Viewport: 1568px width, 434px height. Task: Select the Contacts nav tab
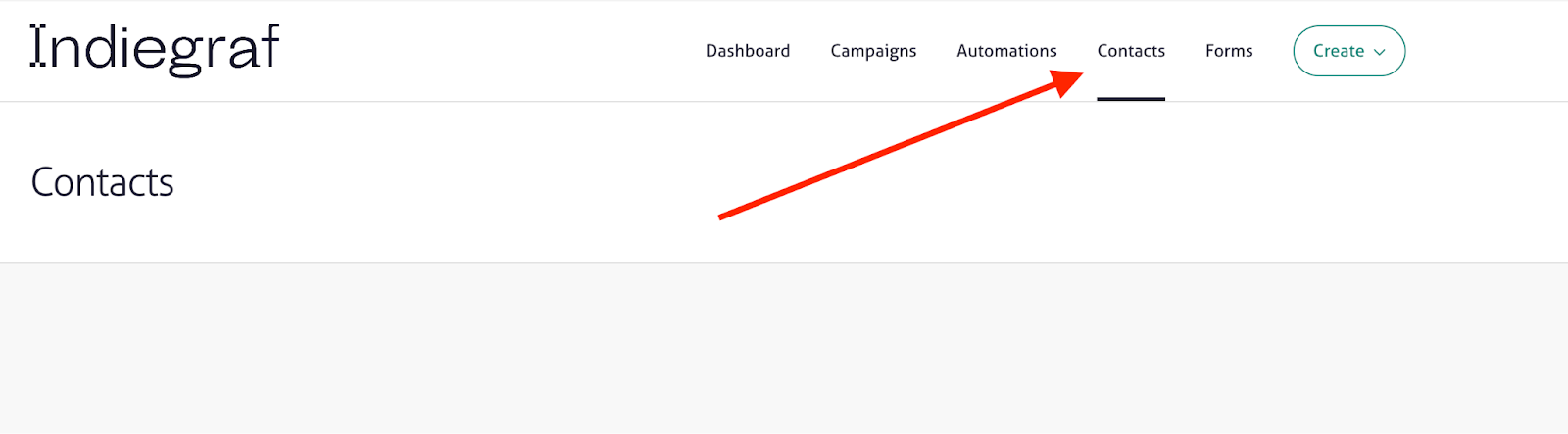point(1131,51)
